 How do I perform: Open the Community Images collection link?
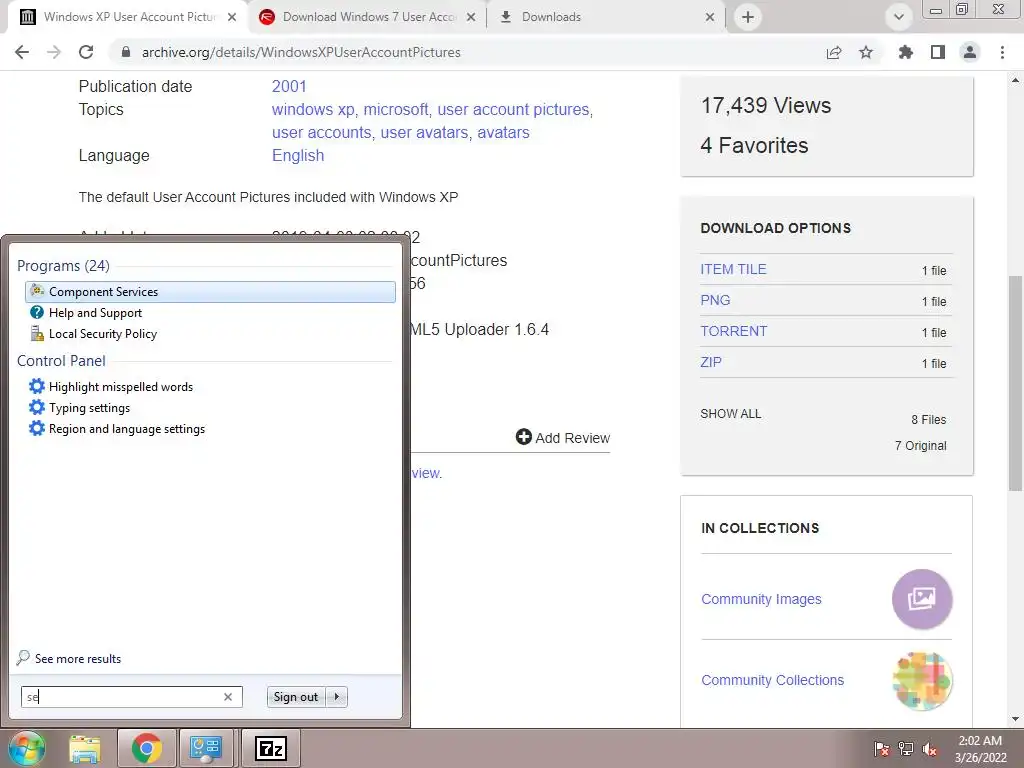pos(761,599)
